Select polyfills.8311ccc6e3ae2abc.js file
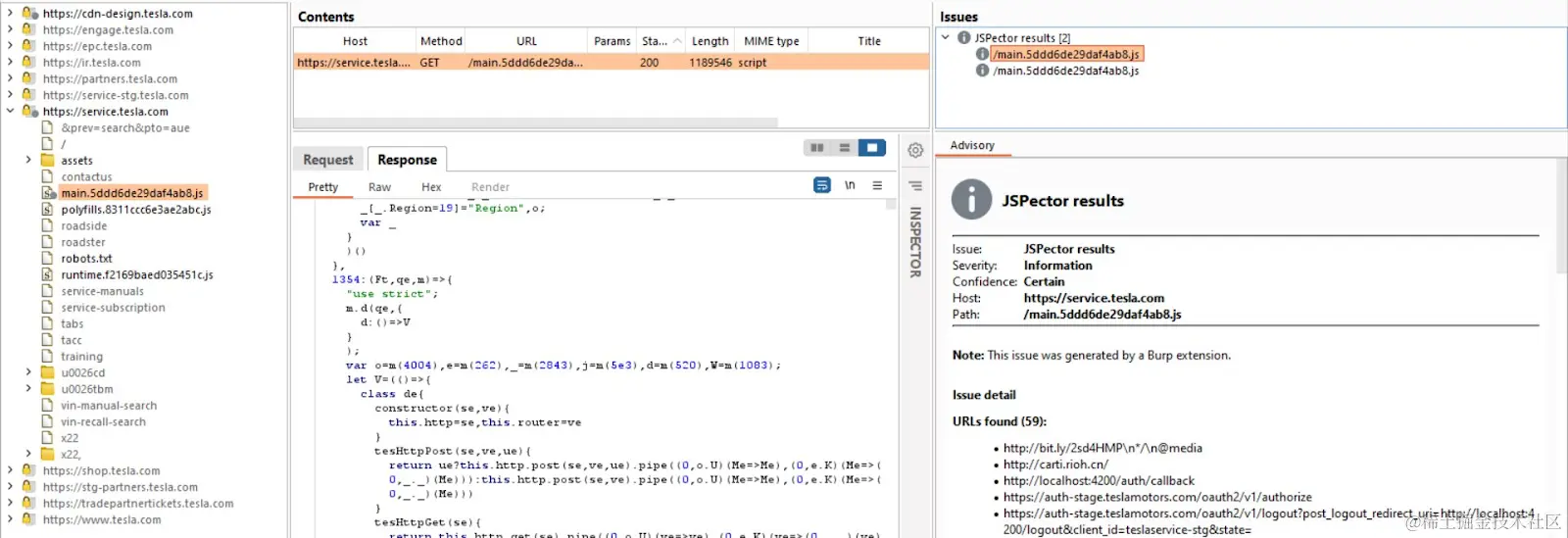 pos(136,210)
